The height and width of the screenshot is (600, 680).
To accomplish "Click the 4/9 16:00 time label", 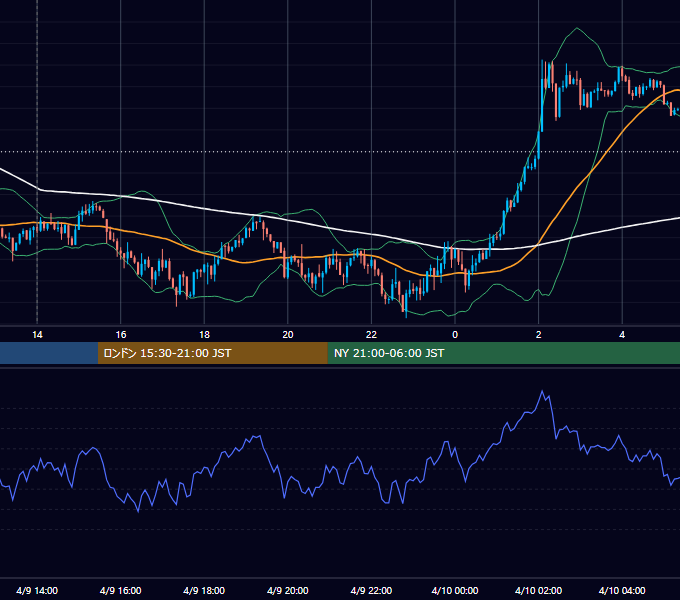I will click(121, 590).
